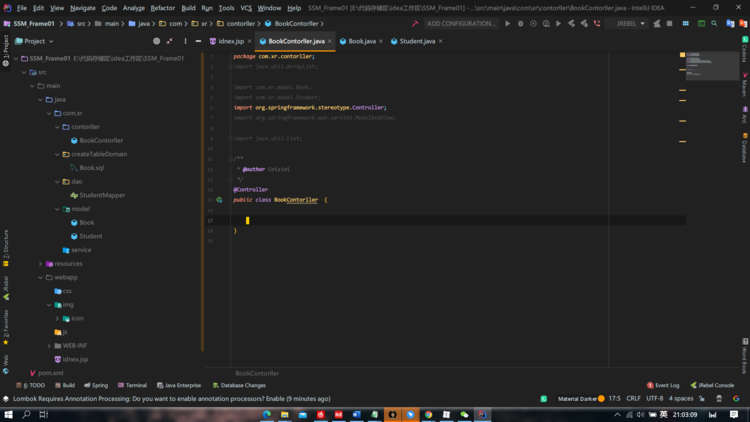Click the class gutter icon on line 15
Viewport: 750px width, 422px height.
[x=219, y=200]
